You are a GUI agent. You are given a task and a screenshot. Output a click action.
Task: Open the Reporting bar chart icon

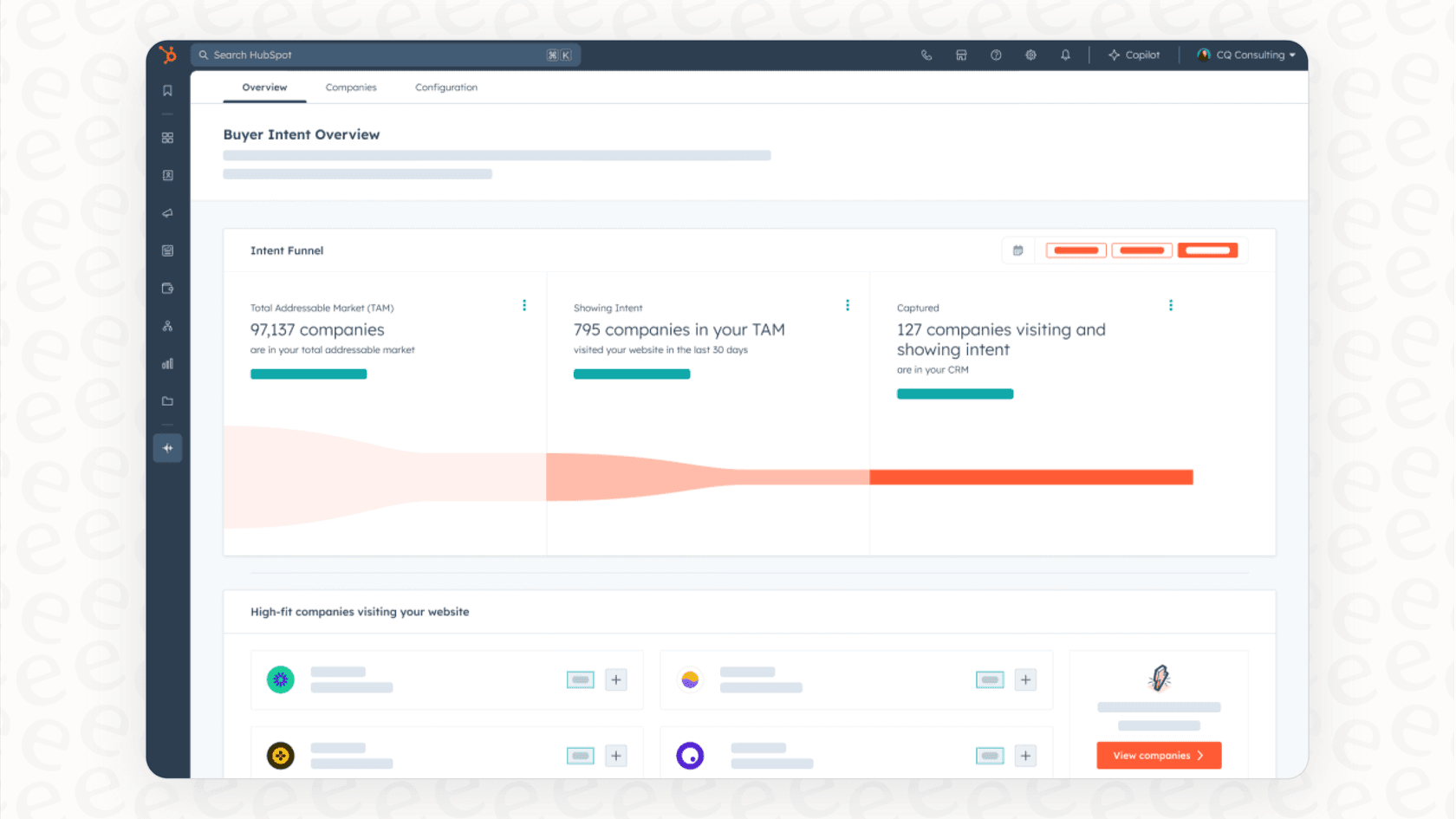[167, 363]
